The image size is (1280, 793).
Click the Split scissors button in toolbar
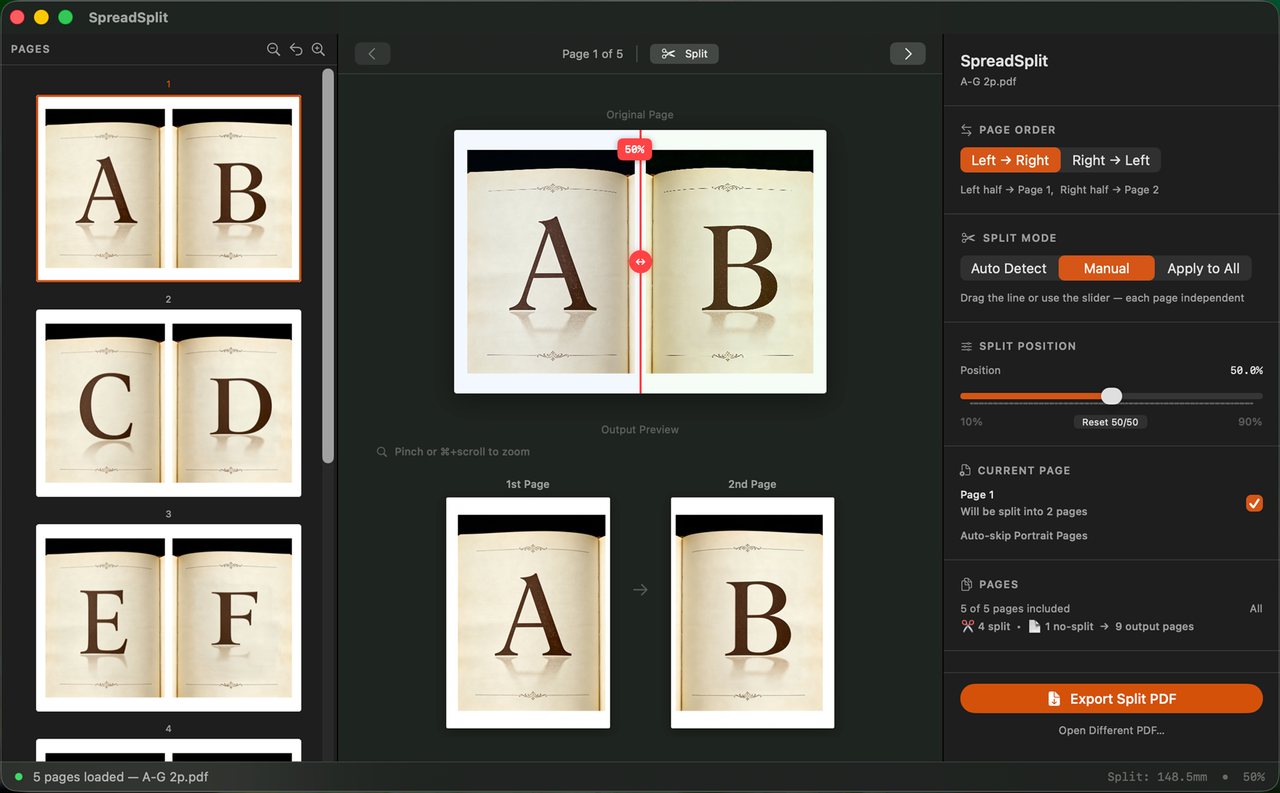tap(684, 54)
